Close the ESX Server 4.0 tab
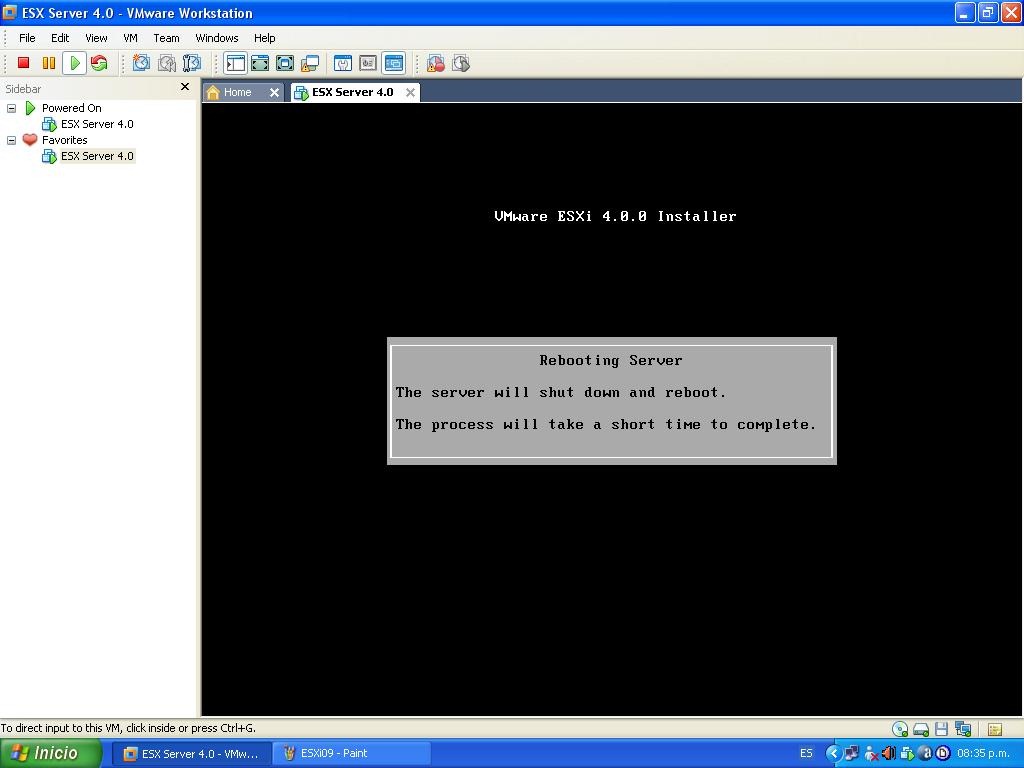The image size is (1024, 768). 410,93
